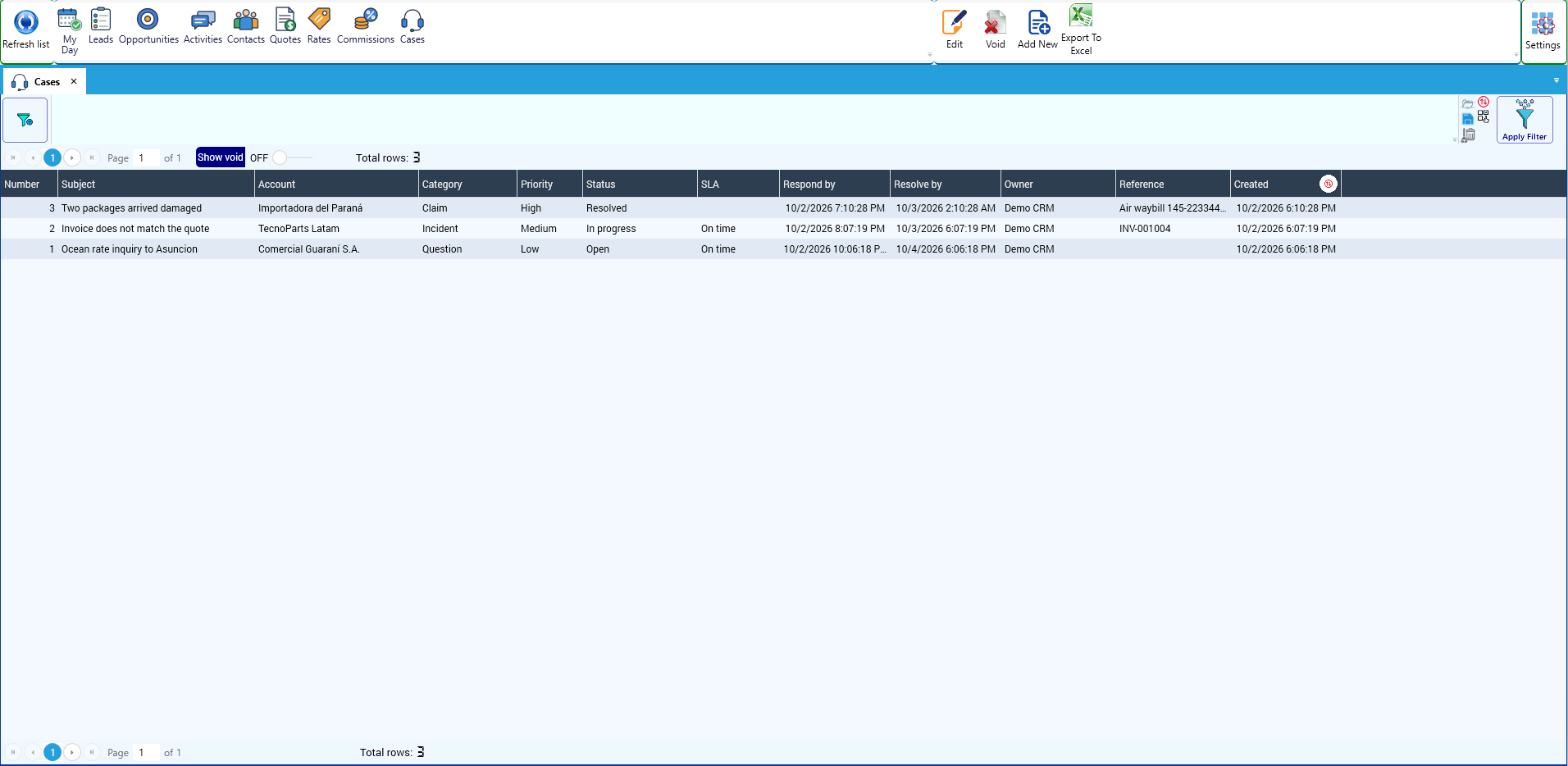Click the Void document icon
This screenshot has width=1568, height=766.
996,22
